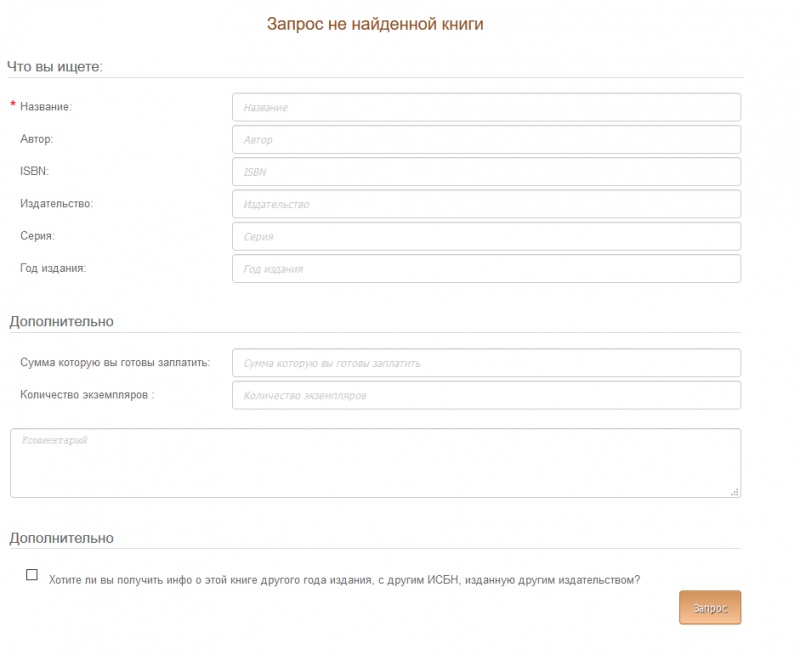Enable the other edition info checkbox
This screenshot has height=655, width=800.
point(32,575)
